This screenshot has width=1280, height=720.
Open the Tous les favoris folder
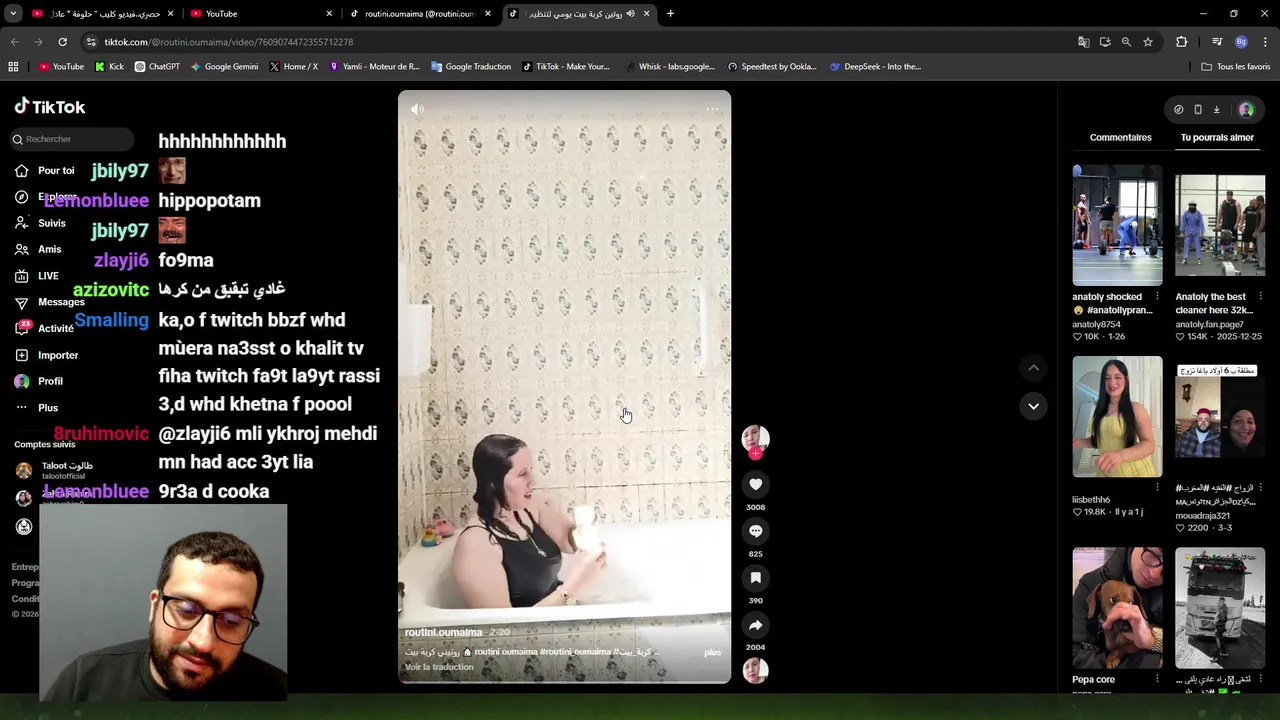pos(1236,67)
